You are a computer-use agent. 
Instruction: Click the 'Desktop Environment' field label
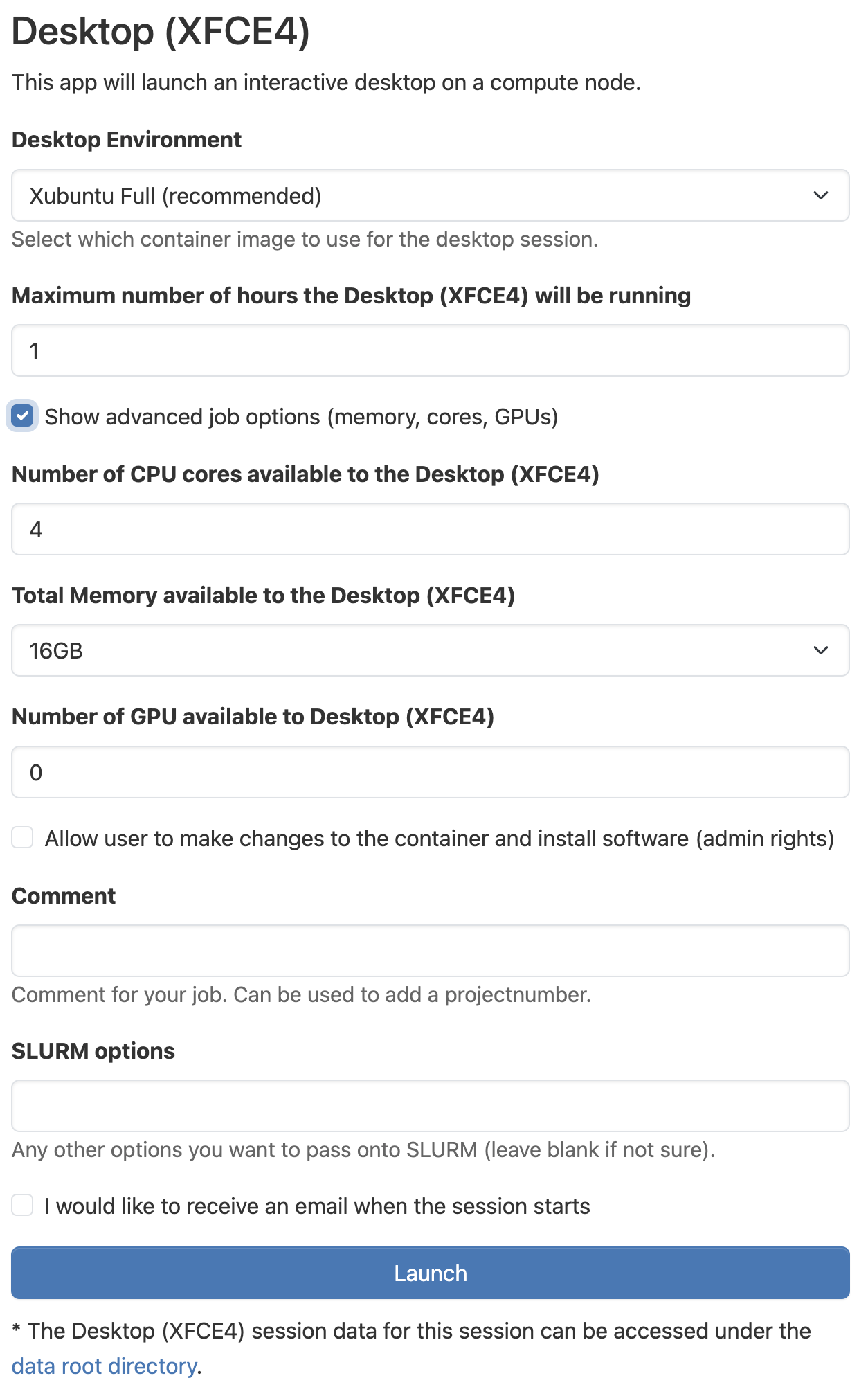point(127,140)
